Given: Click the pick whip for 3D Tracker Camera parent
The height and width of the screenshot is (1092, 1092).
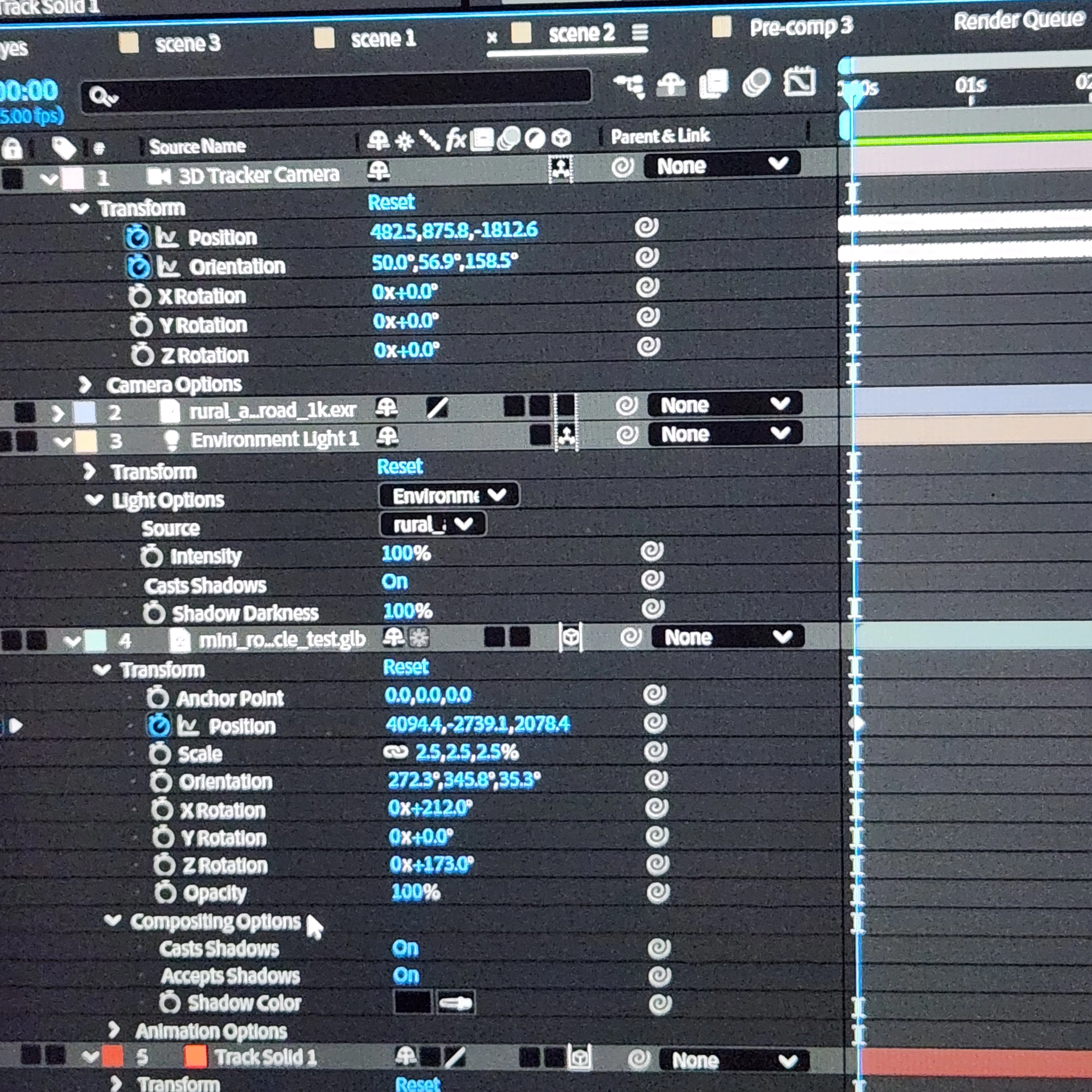Looking at the screenshot, I should click(x=622, y=167).
